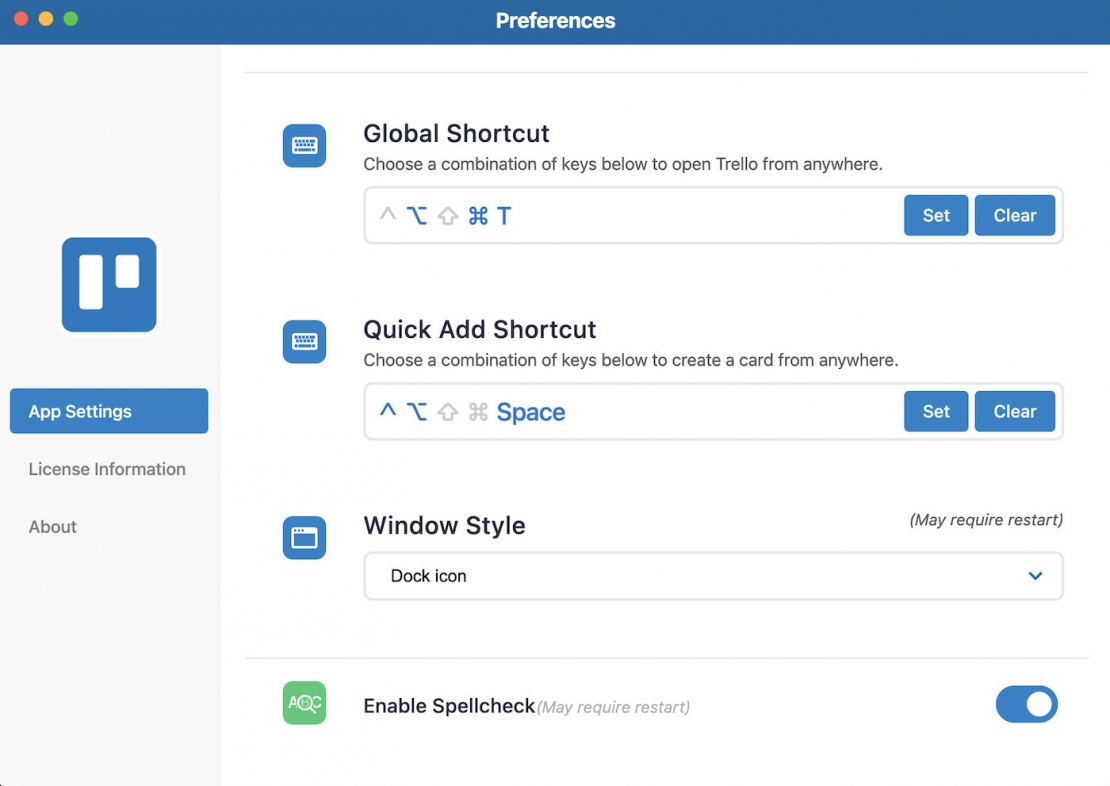This screenshot has height=786, width=1110.
Task: Open the About section
Action: 52,527
